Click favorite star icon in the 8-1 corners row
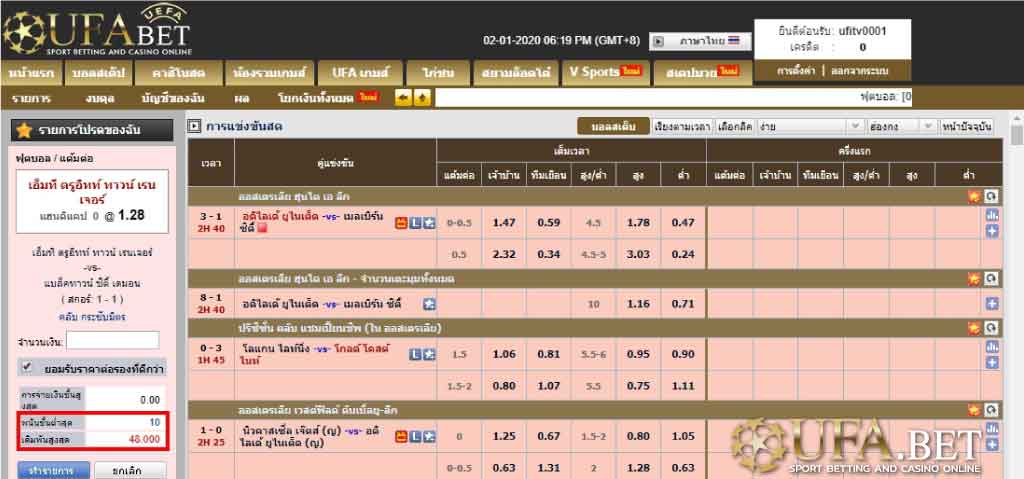This screenshot has height=479, width=1024. pyautogui.click(x=428, y=303)
